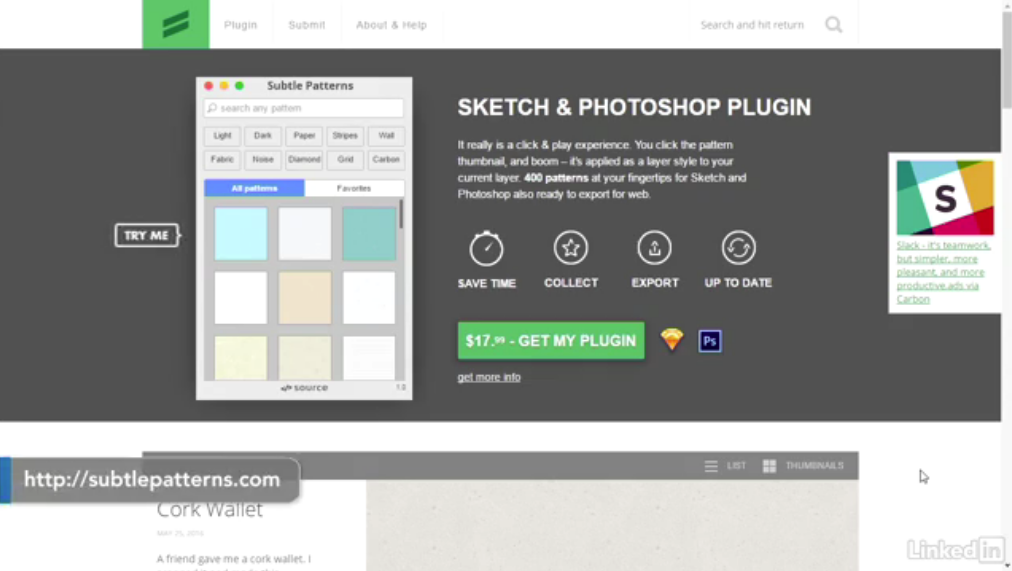Click the search magnifier icon
The height and width of the screenshot is (571, 1012).
click(833, 25)
